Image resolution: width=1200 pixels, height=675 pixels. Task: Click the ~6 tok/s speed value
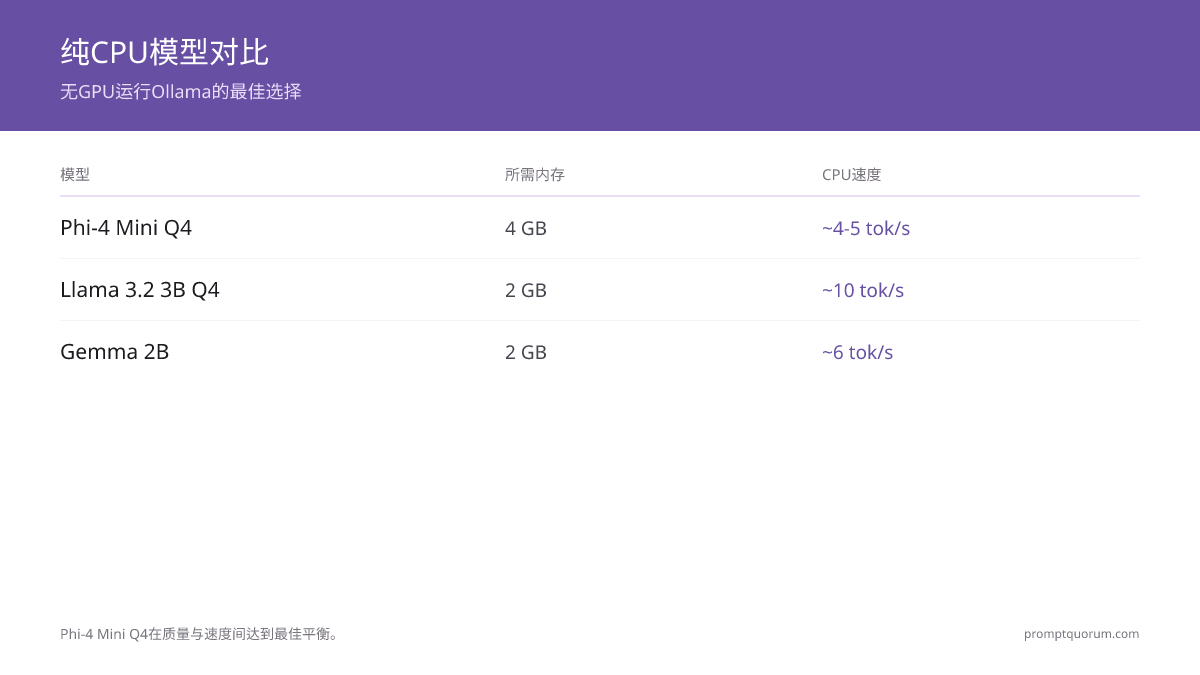tap(858, 352)
